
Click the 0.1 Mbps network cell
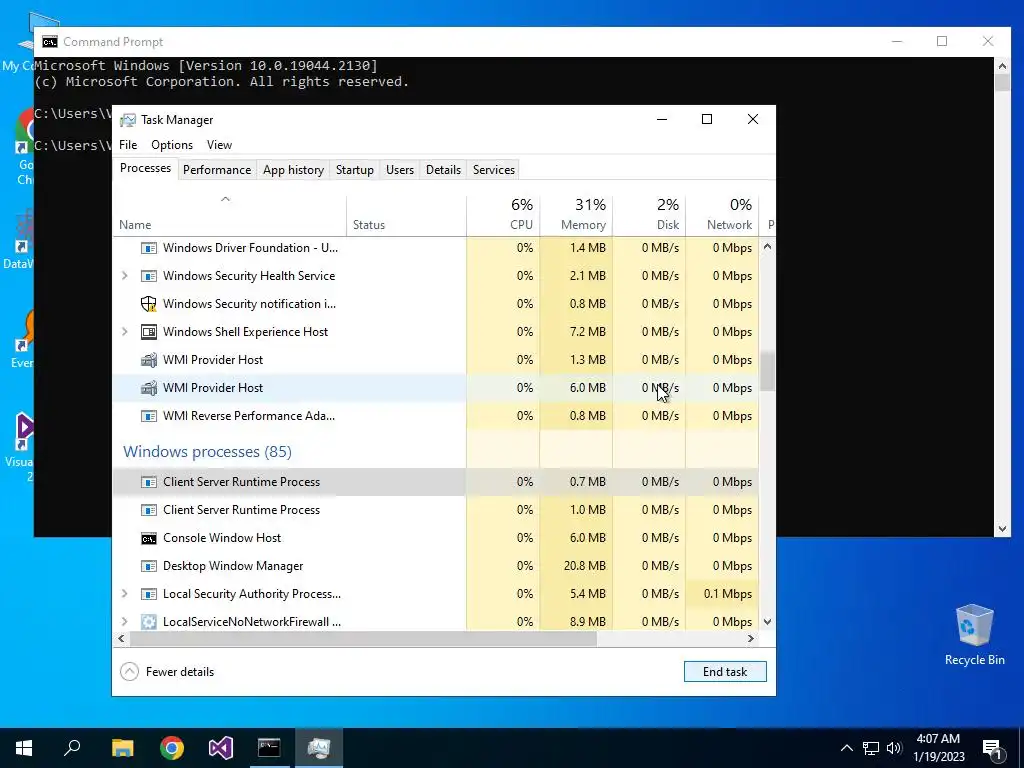(722, 594)
